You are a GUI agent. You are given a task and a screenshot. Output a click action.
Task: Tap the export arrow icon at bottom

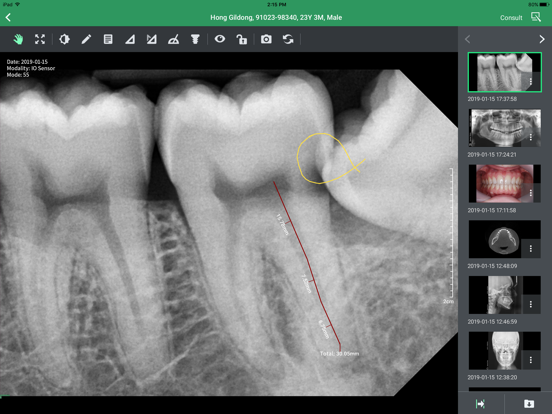(x=480, y=404)
